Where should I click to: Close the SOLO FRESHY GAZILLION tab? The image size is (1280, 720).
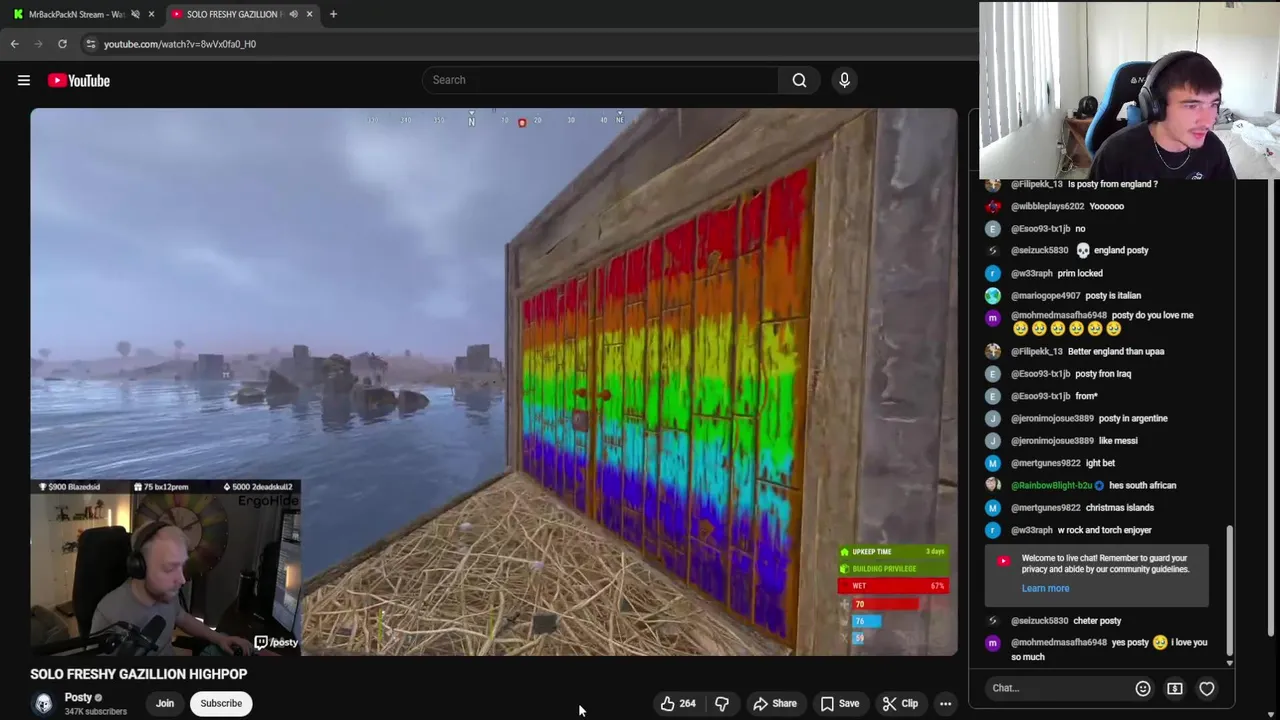point(309,14)
